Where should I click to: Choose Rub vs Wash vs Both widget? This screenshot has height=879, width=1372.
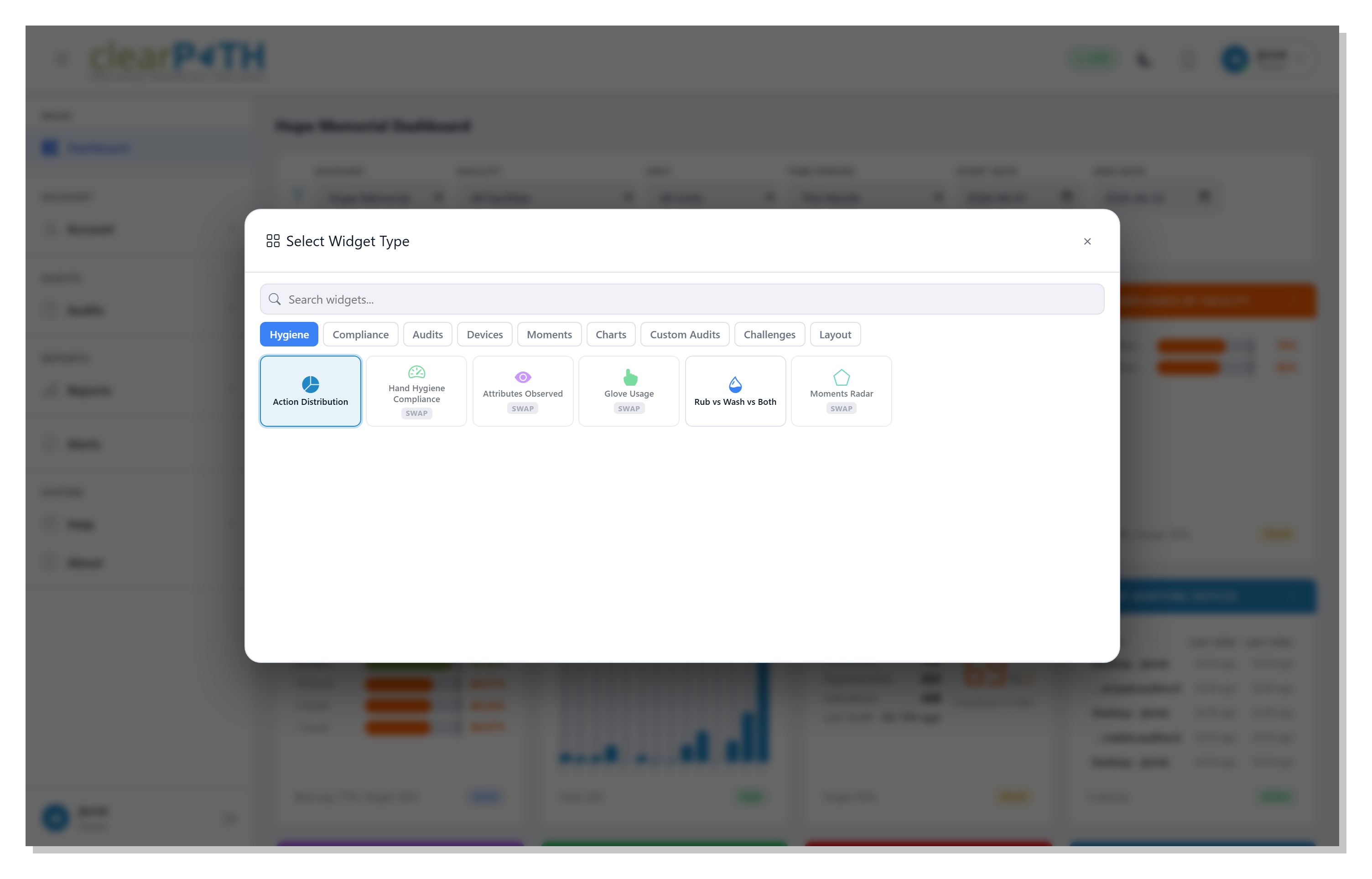735,391
